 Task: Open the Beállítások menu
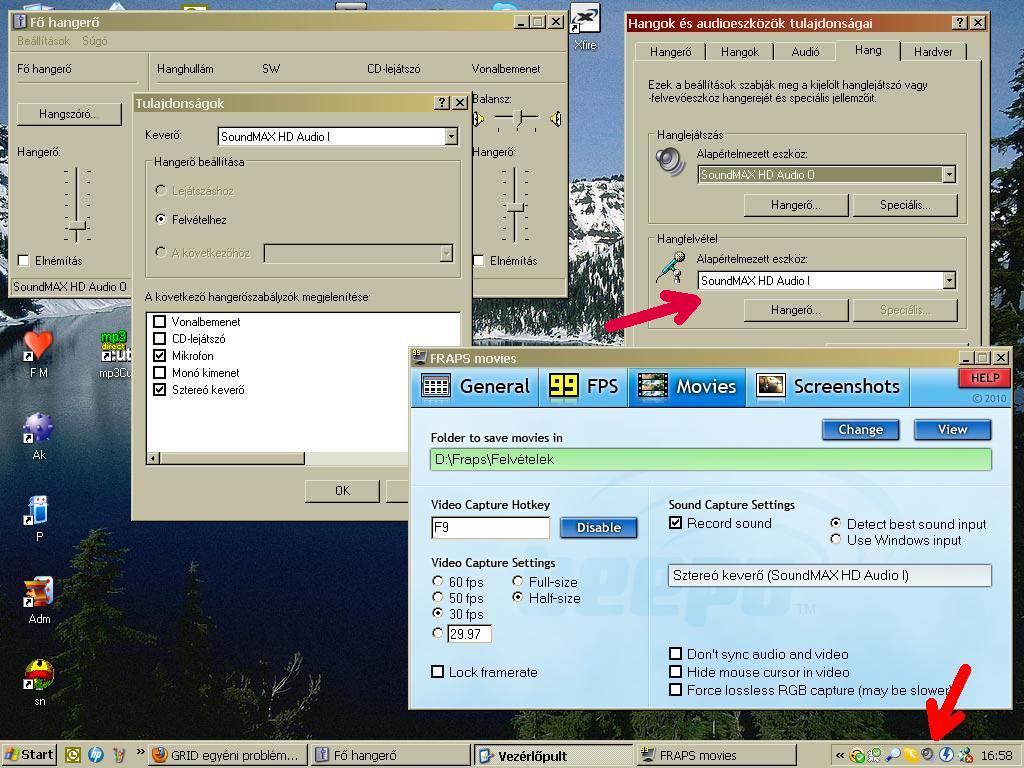(43, 40)
